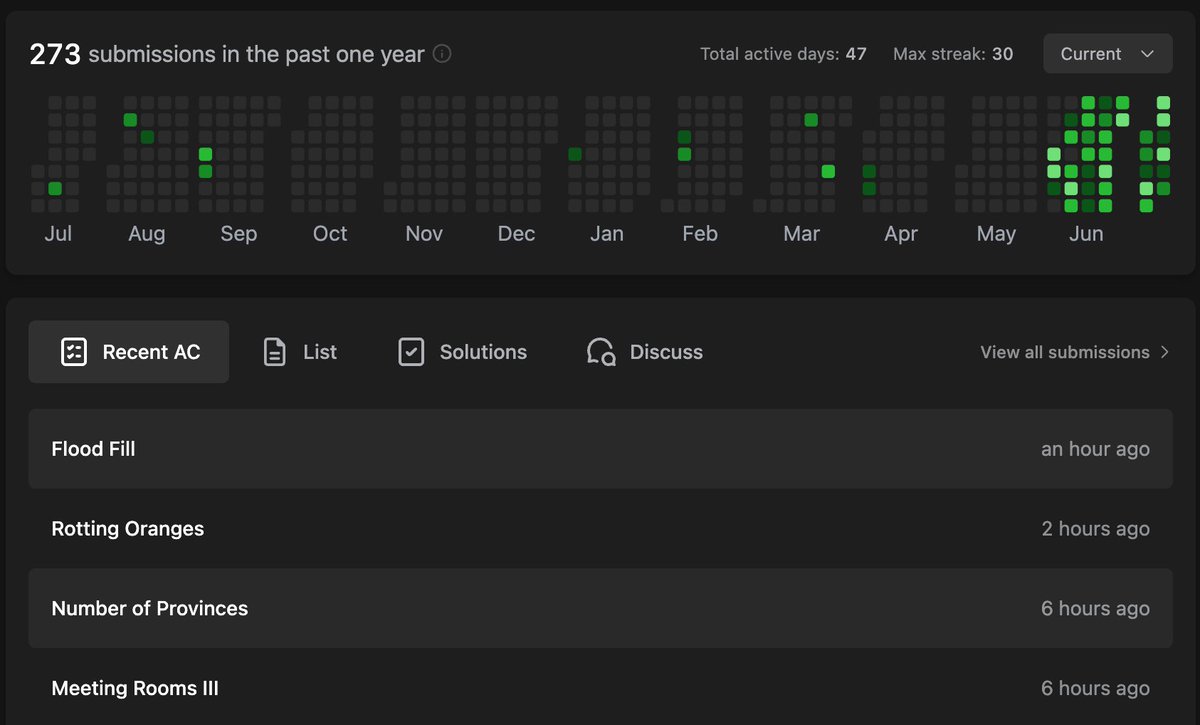Click the List document icon
The height and width of the screenshot is (725, 1200).
pos(274,352)
